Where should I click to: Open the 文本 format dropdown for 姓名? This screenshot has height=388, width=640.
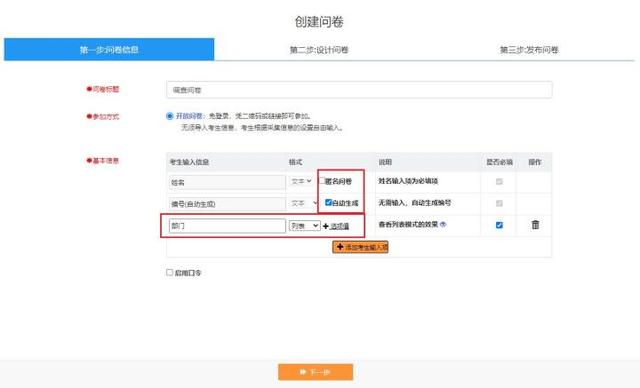point(302,181)
